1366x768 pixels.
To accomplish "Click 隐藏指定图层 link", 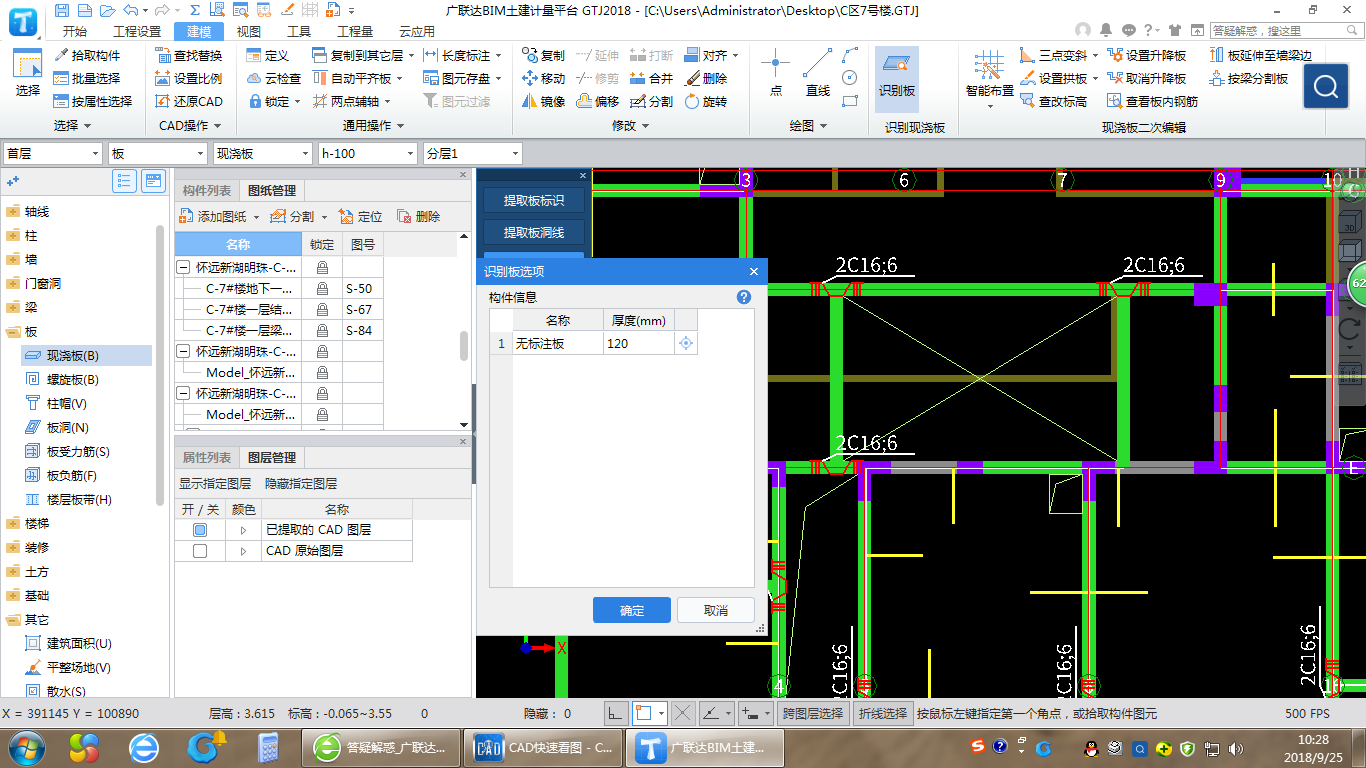I will (301, 483).
